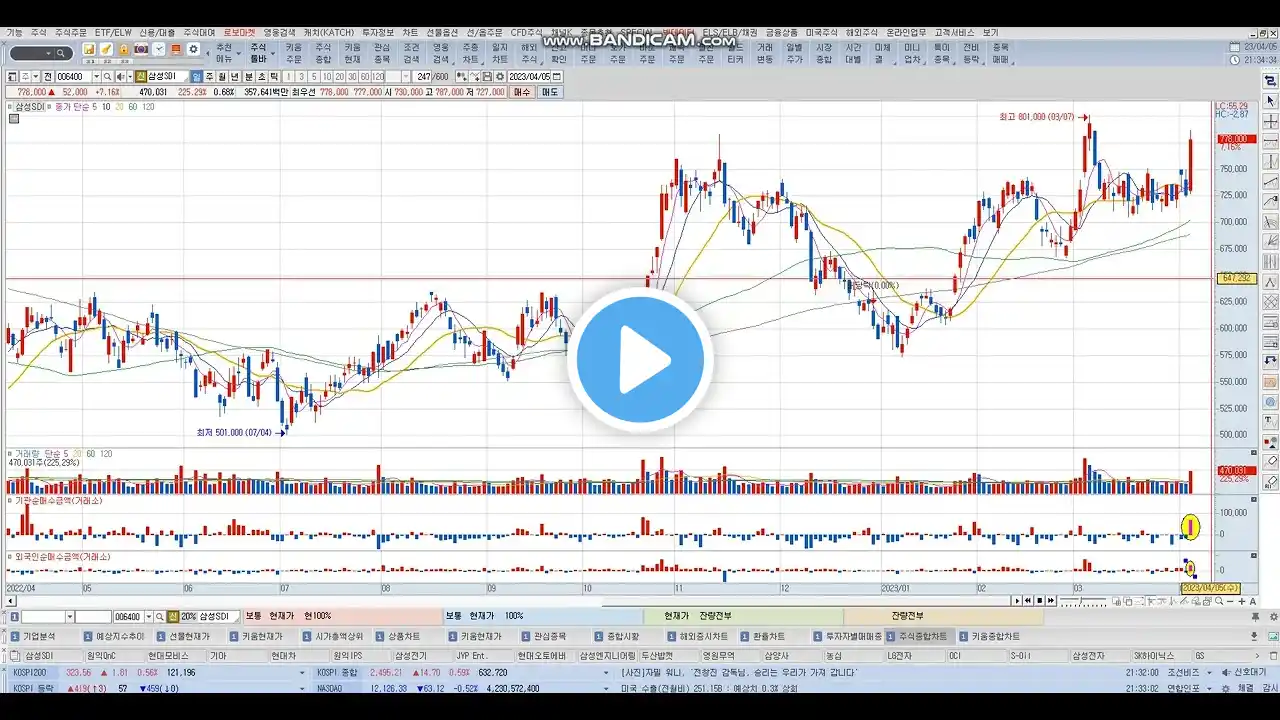
Task: Click the 시장종합 toolbar button
Action: point(824,53)
